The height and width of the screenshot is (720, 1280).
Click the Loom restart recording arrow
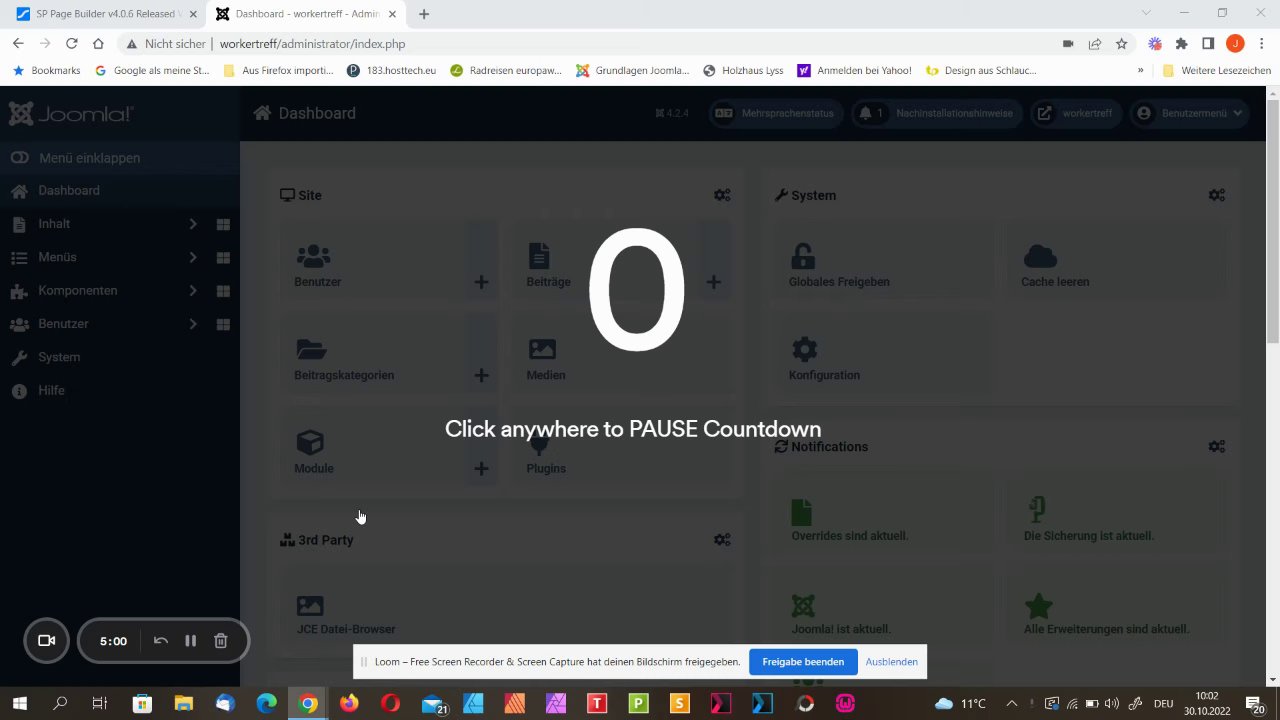click(x=160, y=641)
